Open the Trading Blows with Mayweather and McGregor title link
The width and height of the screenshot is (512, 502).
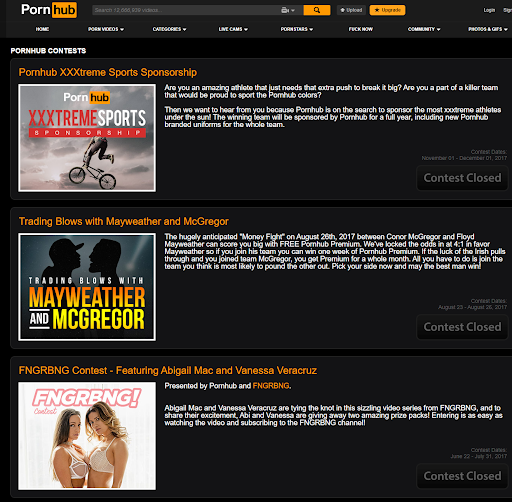tap(124, 221)
